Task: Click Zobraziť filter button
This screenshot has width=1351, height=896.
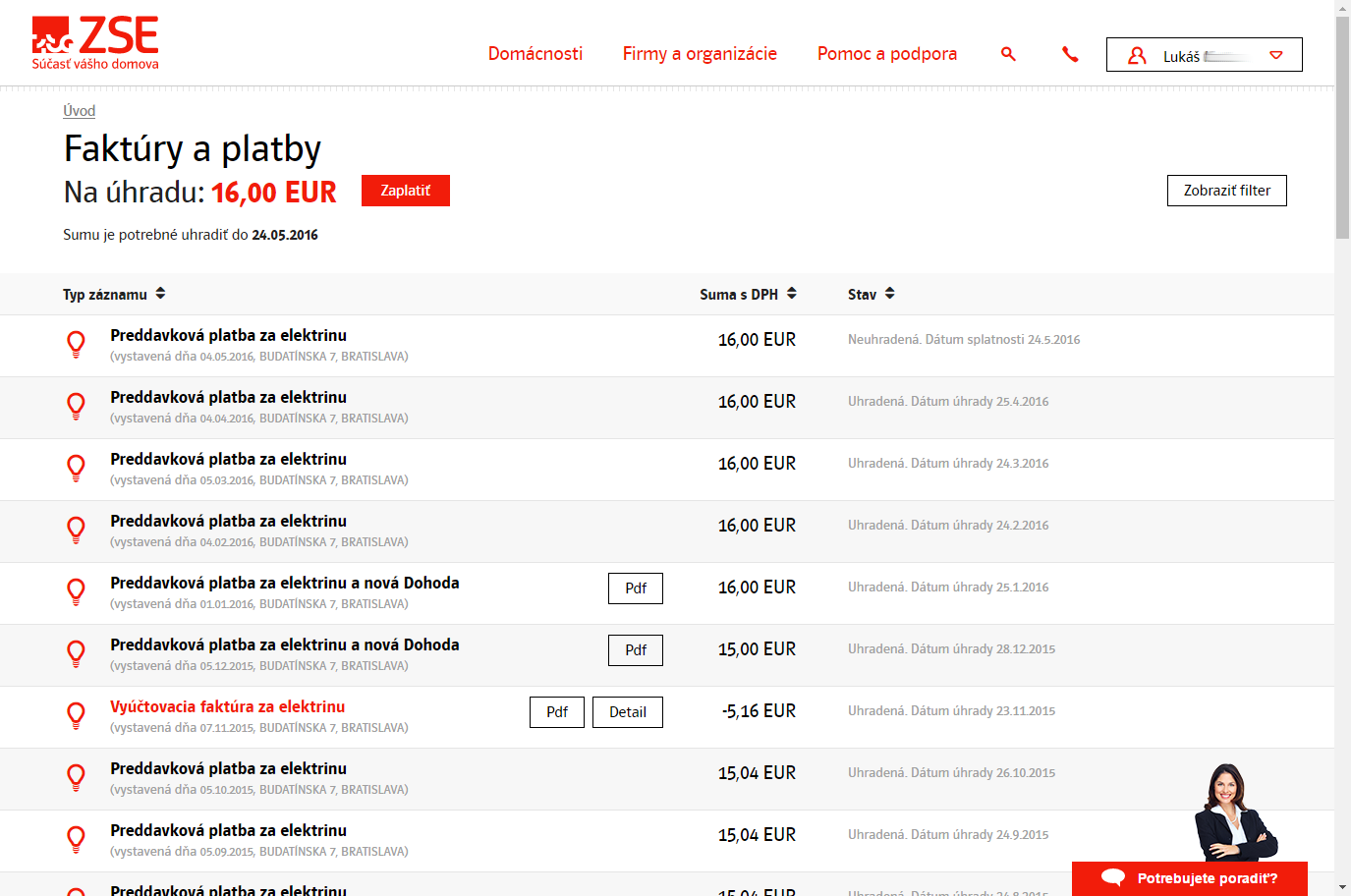Action: [x=1227, y=191]
